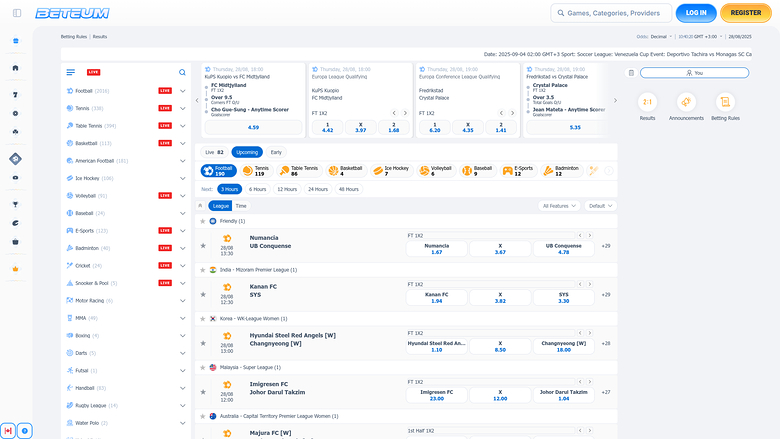Click the LOG IN button

tap(696, 13)
